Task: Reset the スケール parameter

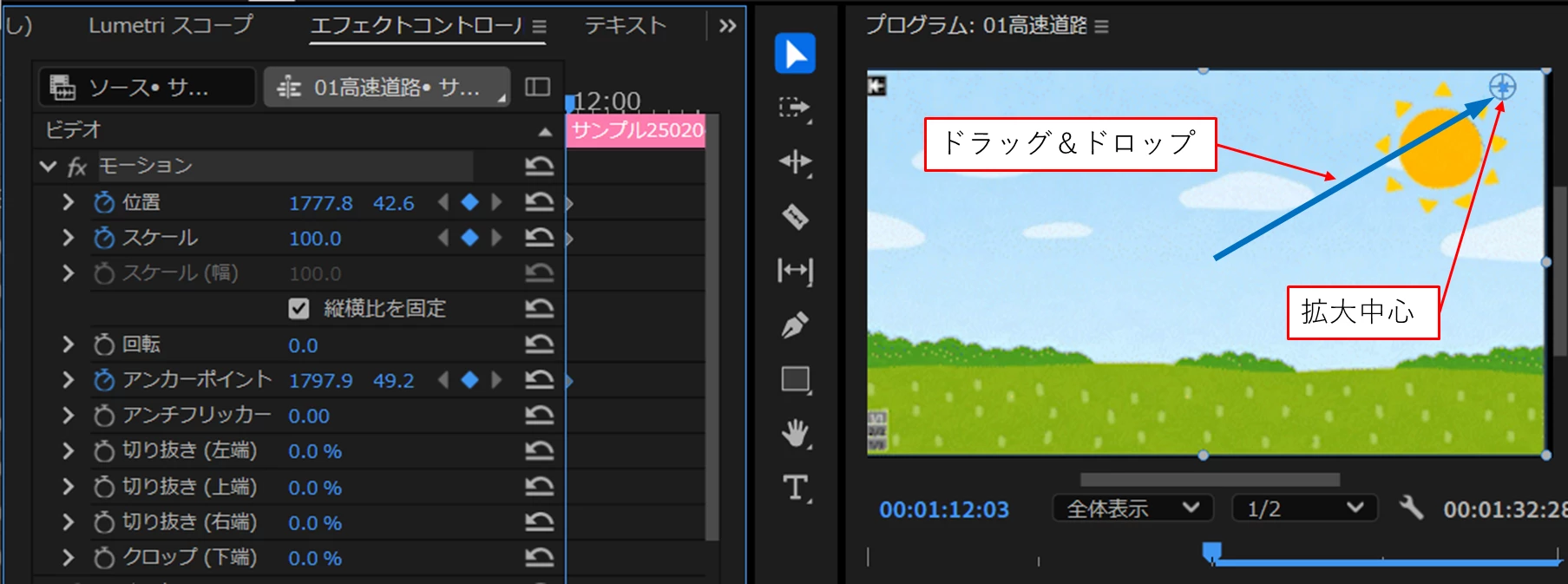Action: [539, 238]
